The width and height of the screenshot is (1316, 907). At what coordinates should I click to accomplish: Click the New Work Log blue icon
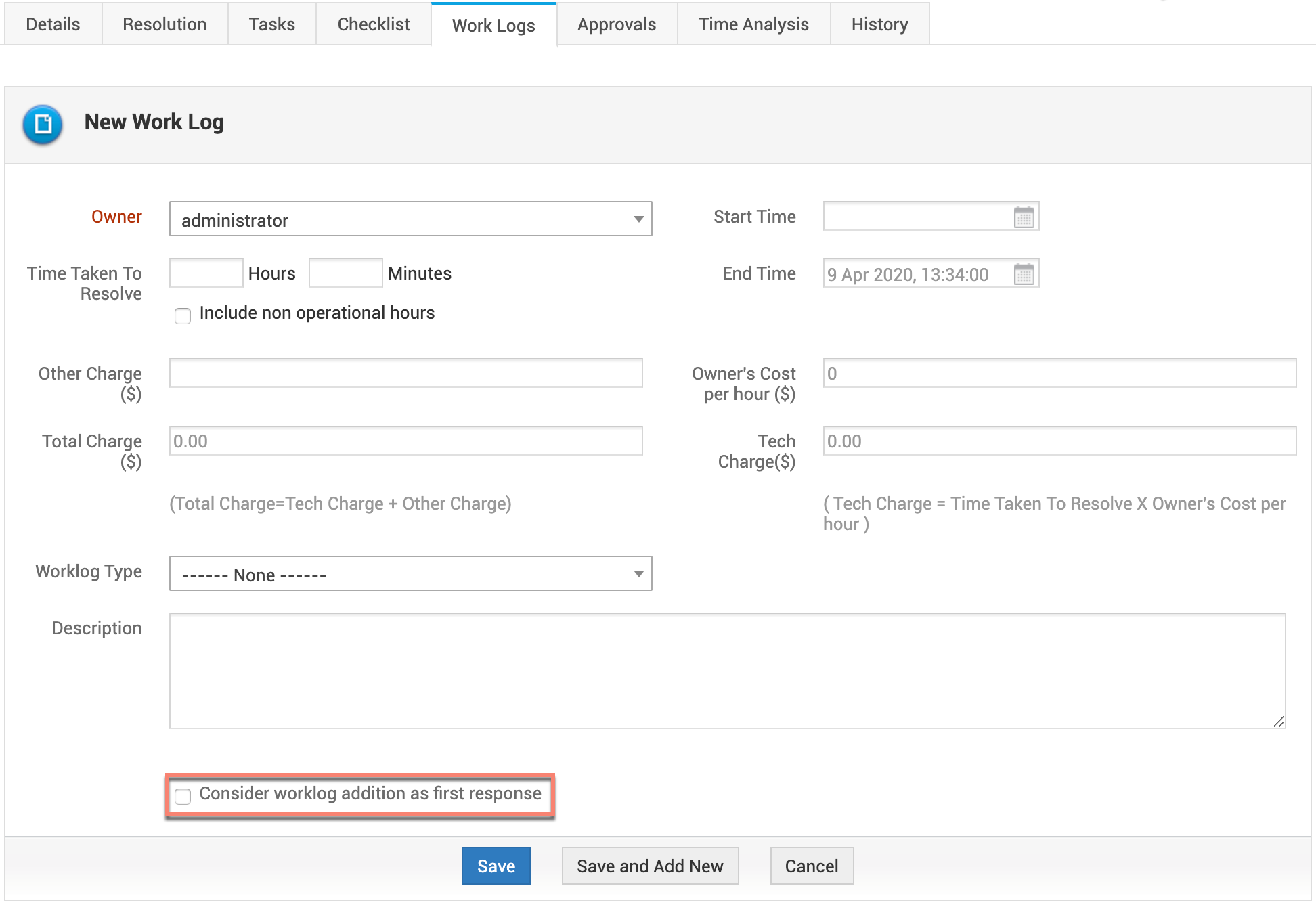pyautogui.click(x=43, y=124)
